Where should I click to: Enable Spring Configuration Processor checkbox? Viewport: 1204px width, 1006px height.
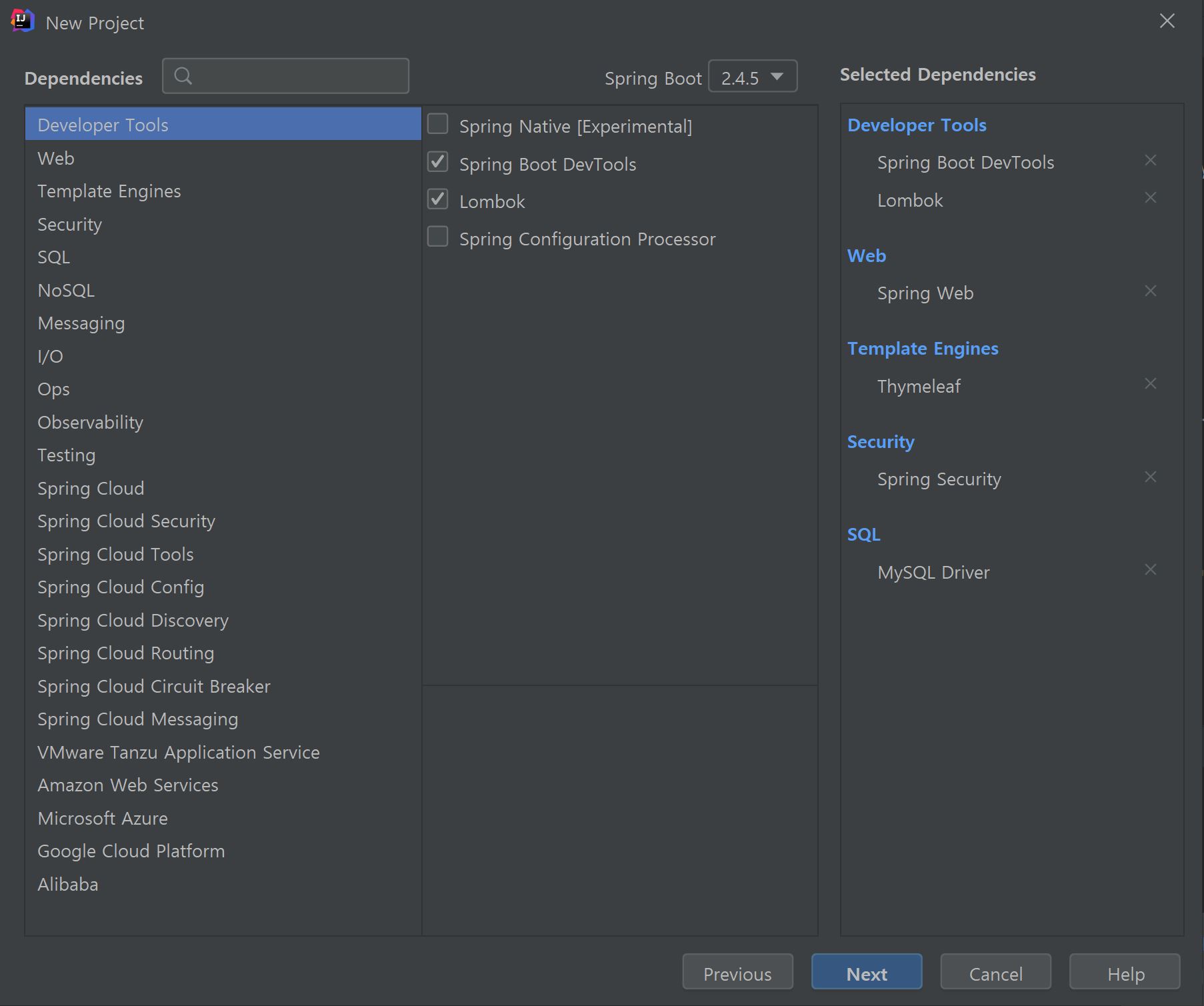pyautogui.click(x=437, y=236)
